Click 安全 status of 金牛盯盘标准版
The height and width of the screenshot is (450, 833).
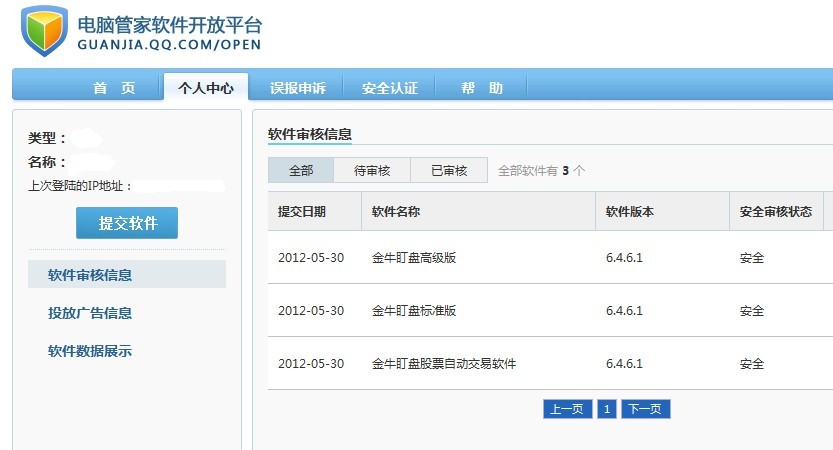coord(752,311)
